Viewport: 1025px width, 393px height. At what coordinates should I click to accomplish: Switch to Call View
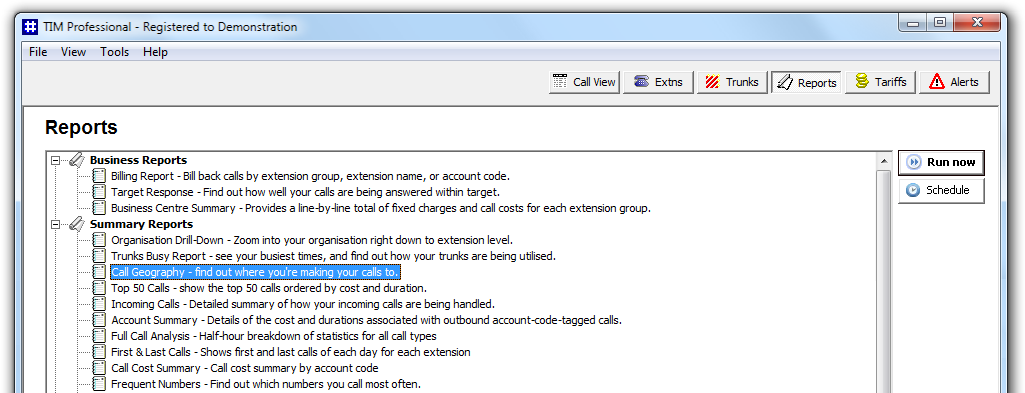(x=584, y=82)
